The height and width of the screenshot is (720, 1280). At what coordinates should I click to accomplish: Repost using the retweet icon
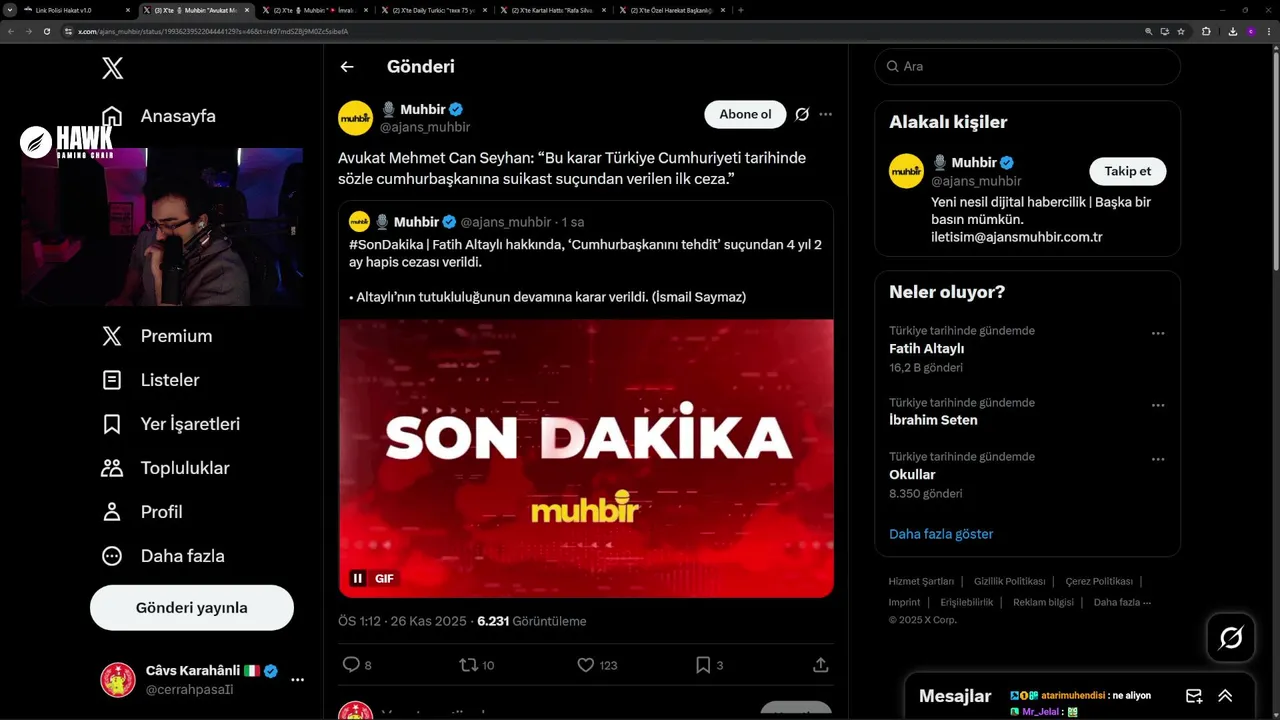click(467, 665)
